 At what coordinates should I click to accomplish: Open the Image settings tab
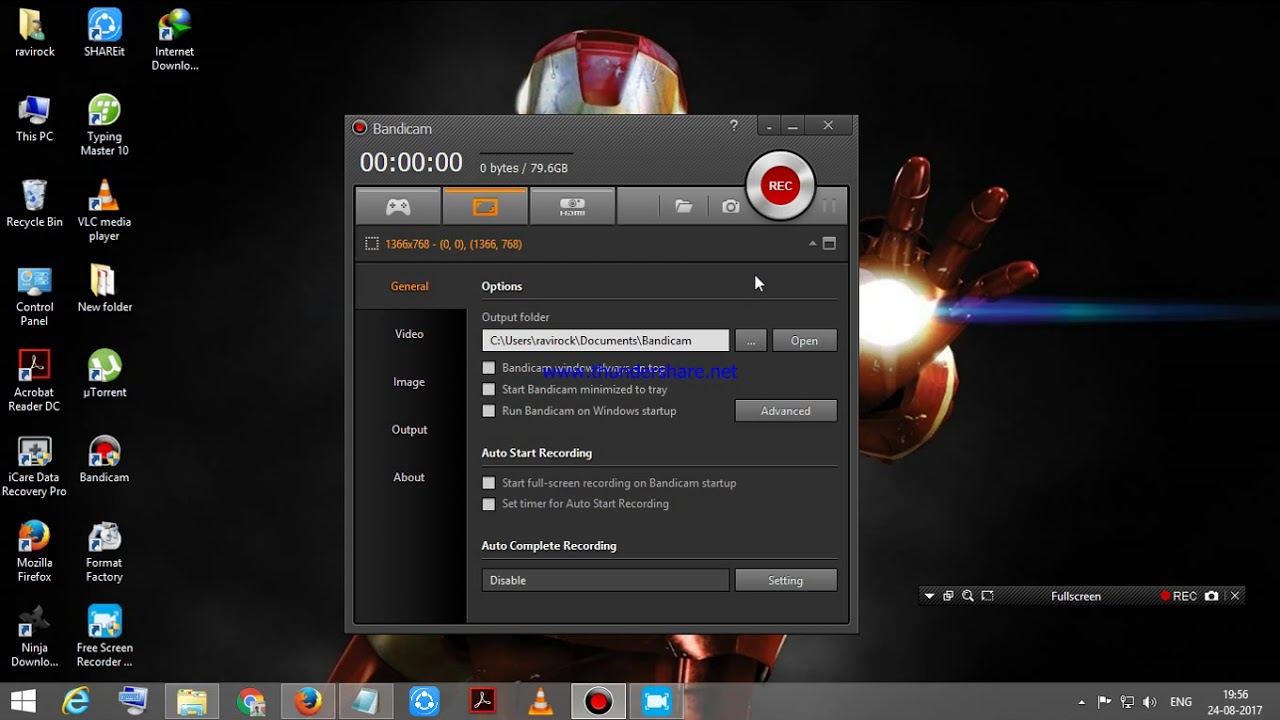click(409, 382)
